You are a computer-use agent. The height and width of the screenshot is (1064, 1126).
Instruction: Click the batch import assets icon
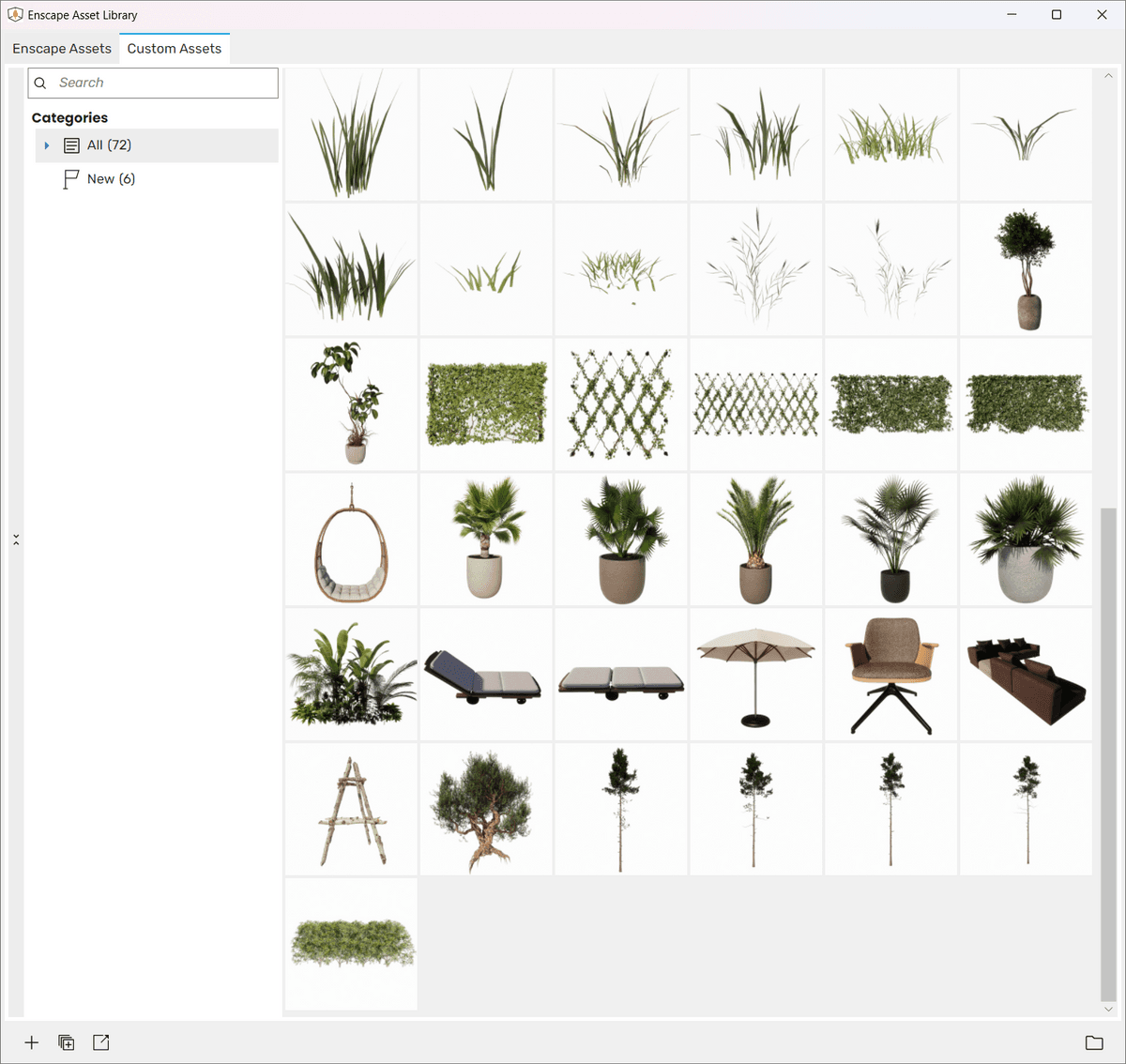tap(67, 1042)
